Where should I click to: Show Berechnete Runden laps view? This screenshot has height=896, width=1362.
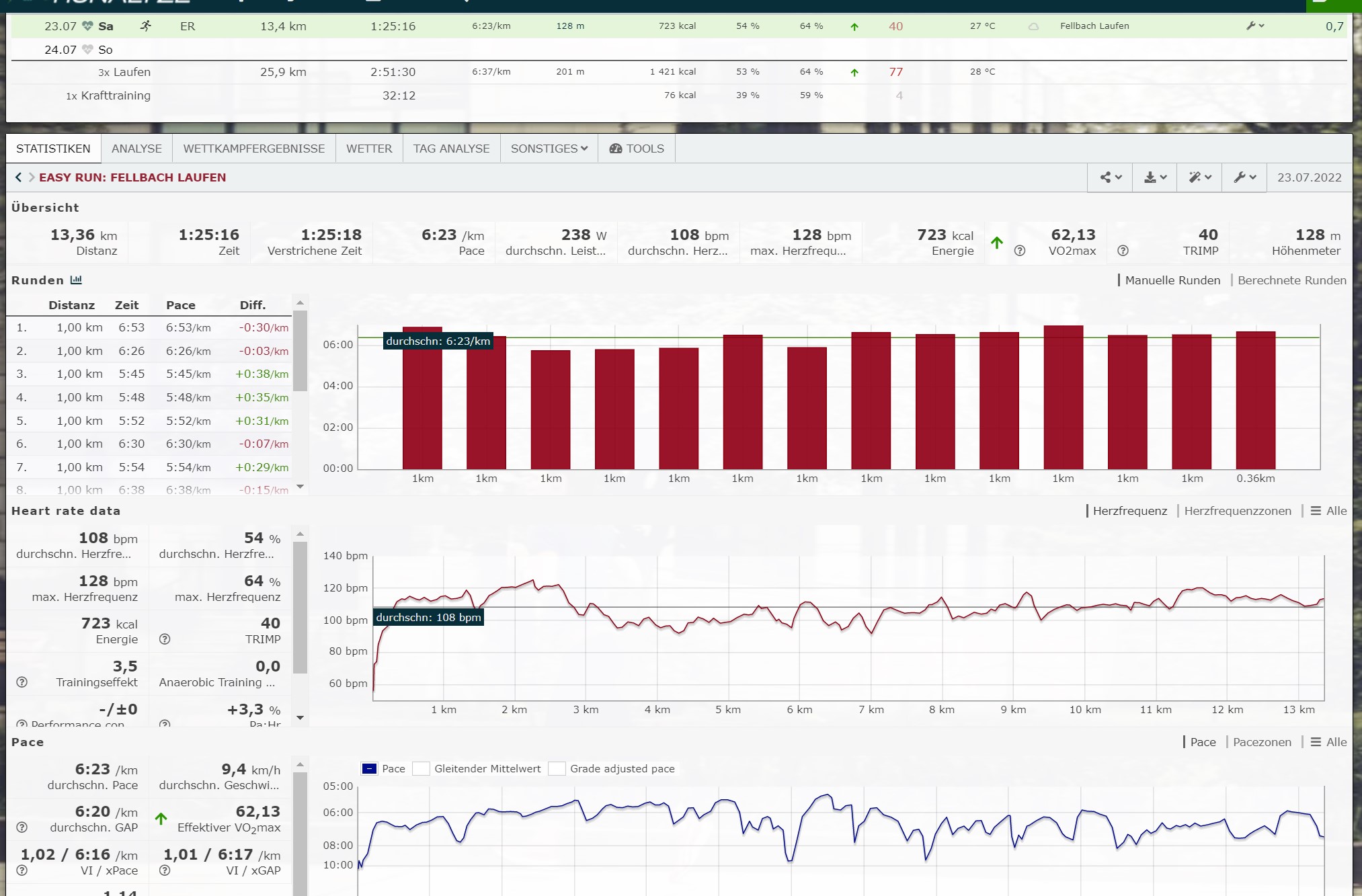click(1291, 280)
